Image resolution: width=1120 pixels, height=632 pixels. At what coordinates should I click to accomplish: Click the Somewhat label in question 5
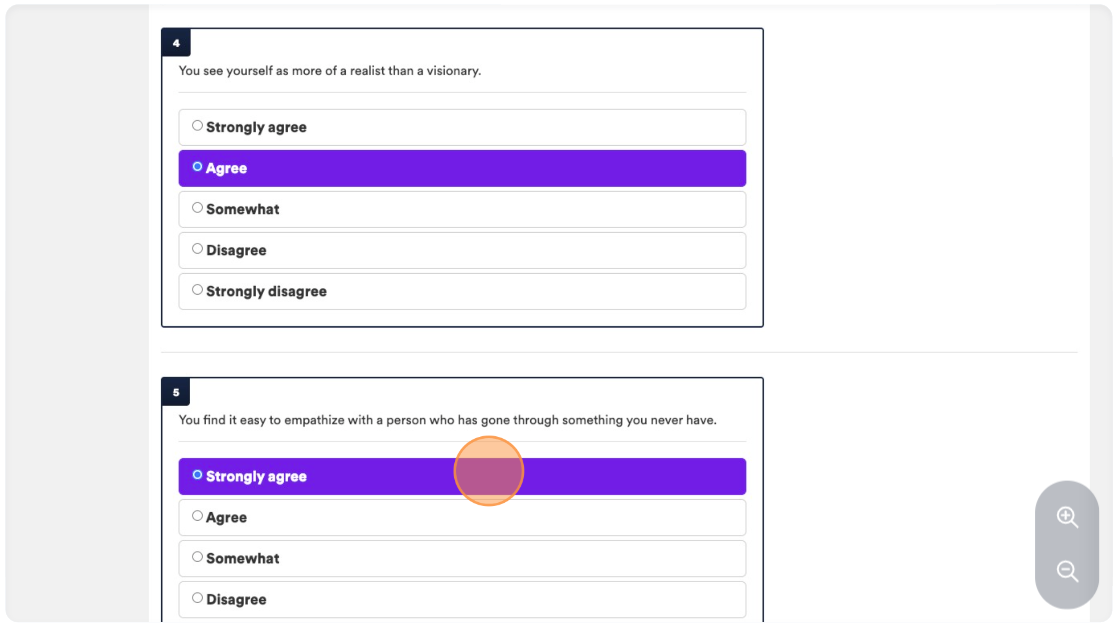point(243,558)
